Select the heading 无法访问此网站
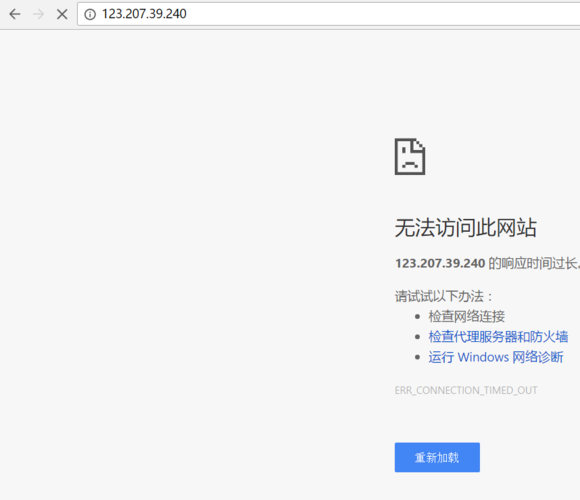The width and height of the screenshot is (580, 500). 465,227
